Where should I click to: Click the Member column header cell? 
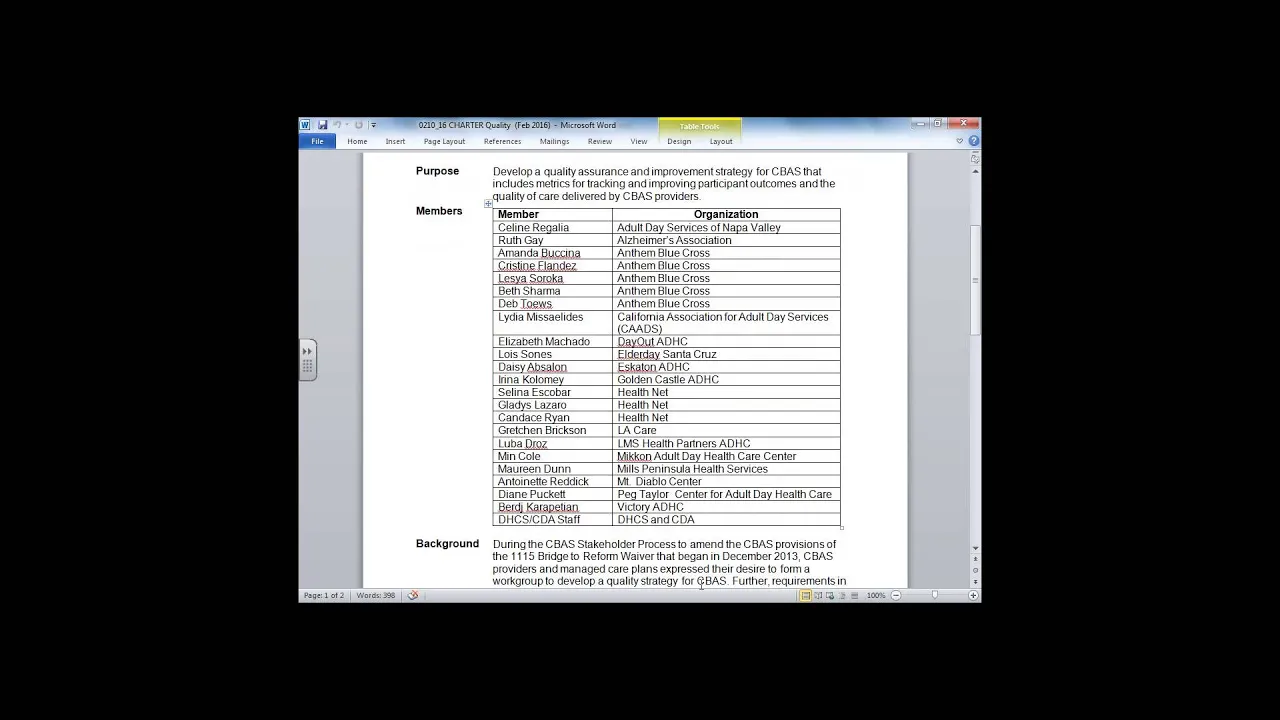click(553, 214)
